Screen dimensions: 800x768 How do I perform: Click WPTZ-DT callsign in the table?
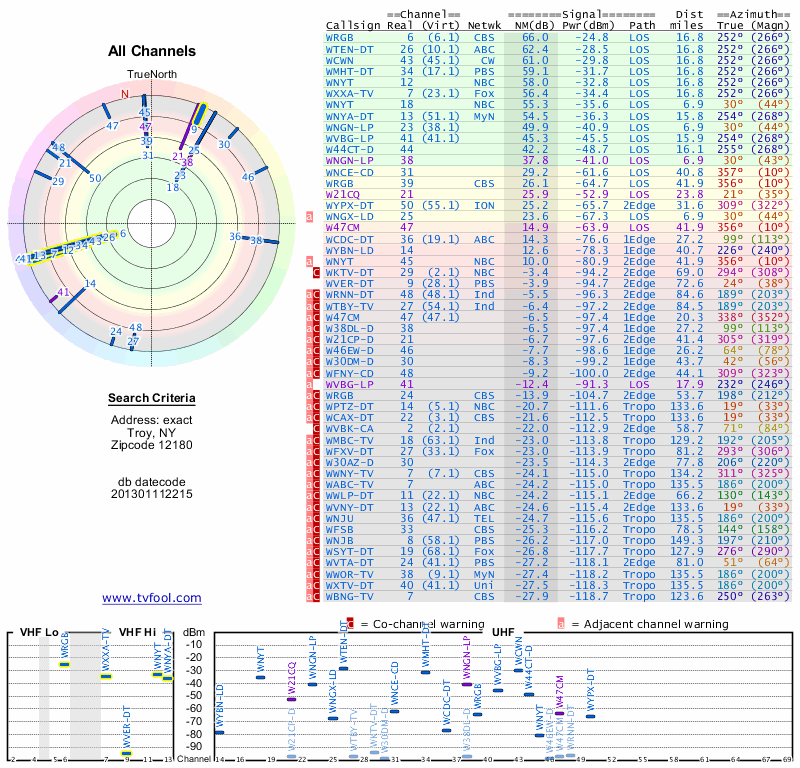click(349, 406)
